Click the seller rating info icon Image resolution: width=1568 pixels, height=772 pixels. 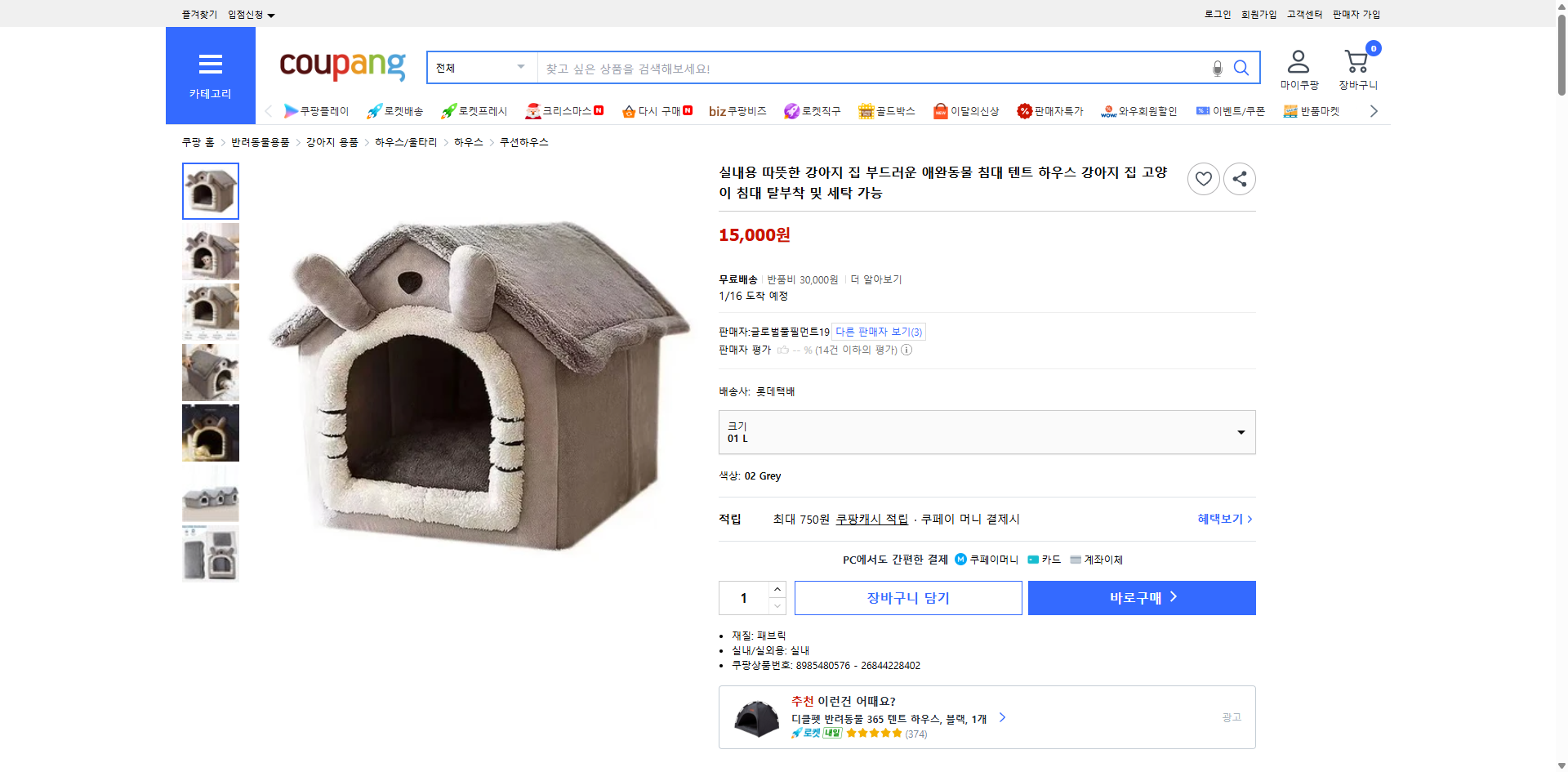[906, 350]
